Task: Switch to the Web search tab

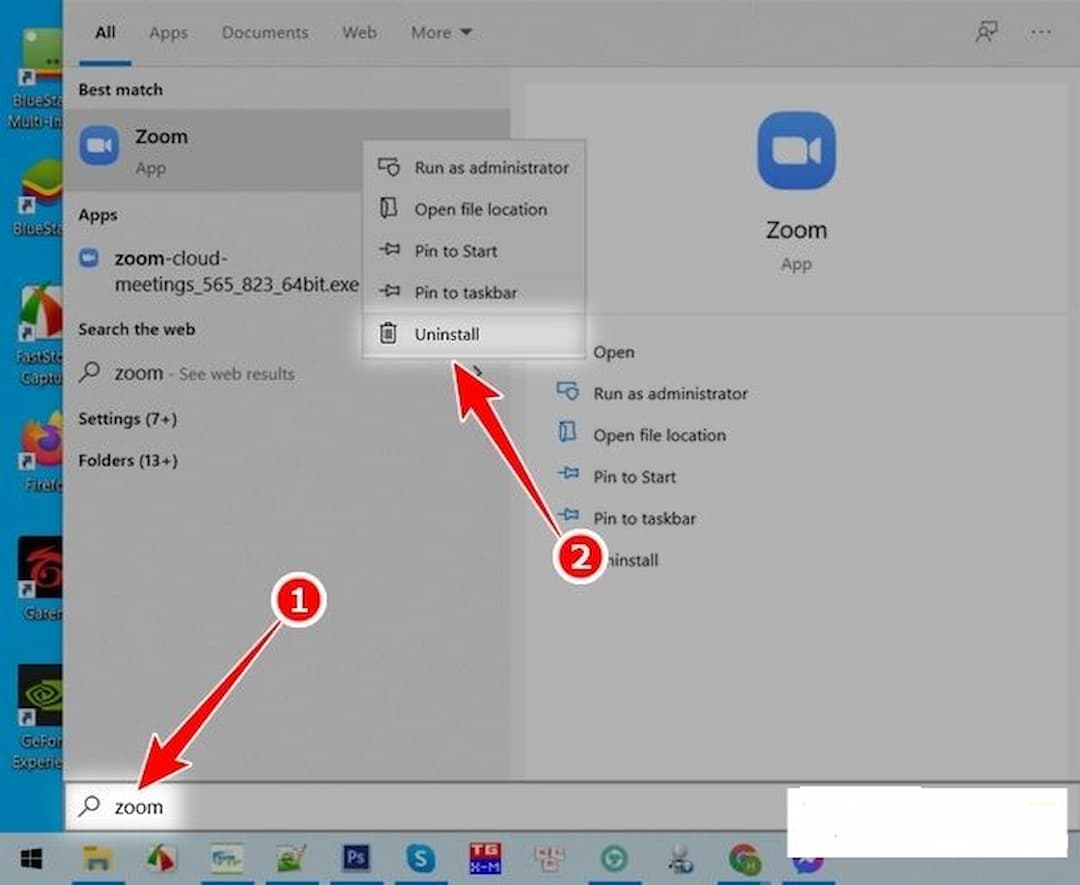Action: point(359,32)
